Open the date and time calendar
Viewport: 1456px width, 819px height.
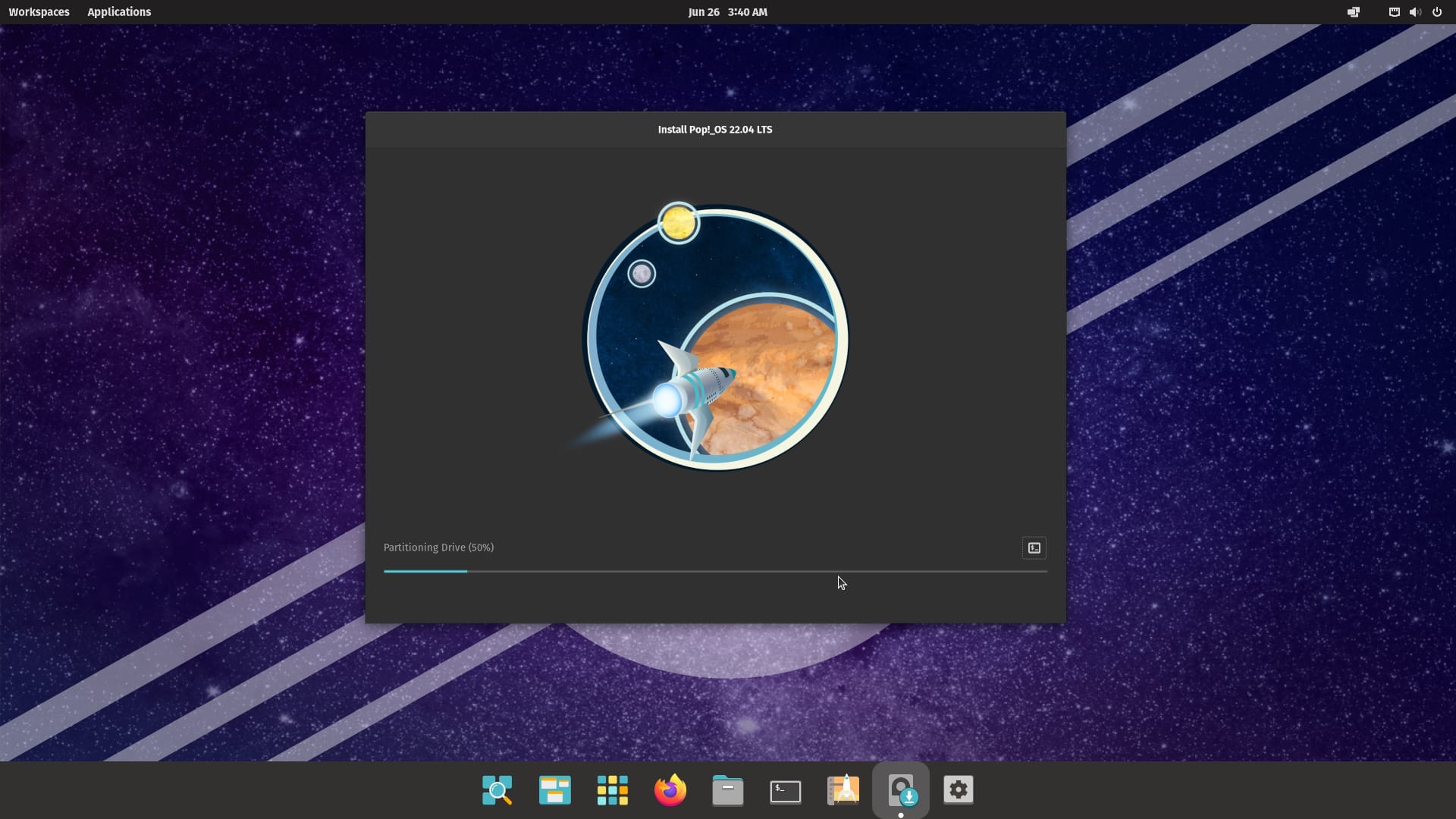[728, 12]
